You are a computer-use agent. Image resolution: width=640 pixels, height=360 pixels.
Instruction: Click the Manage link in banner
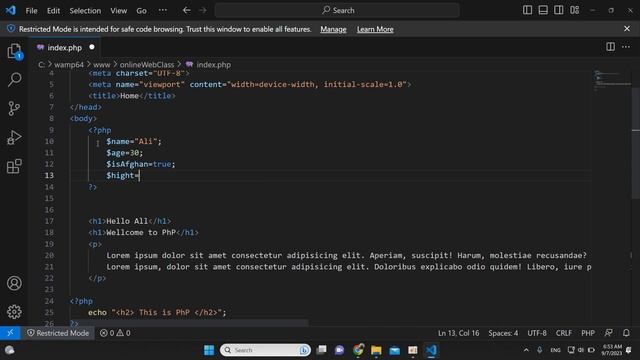pyautogui.click(x=333, y=29)
